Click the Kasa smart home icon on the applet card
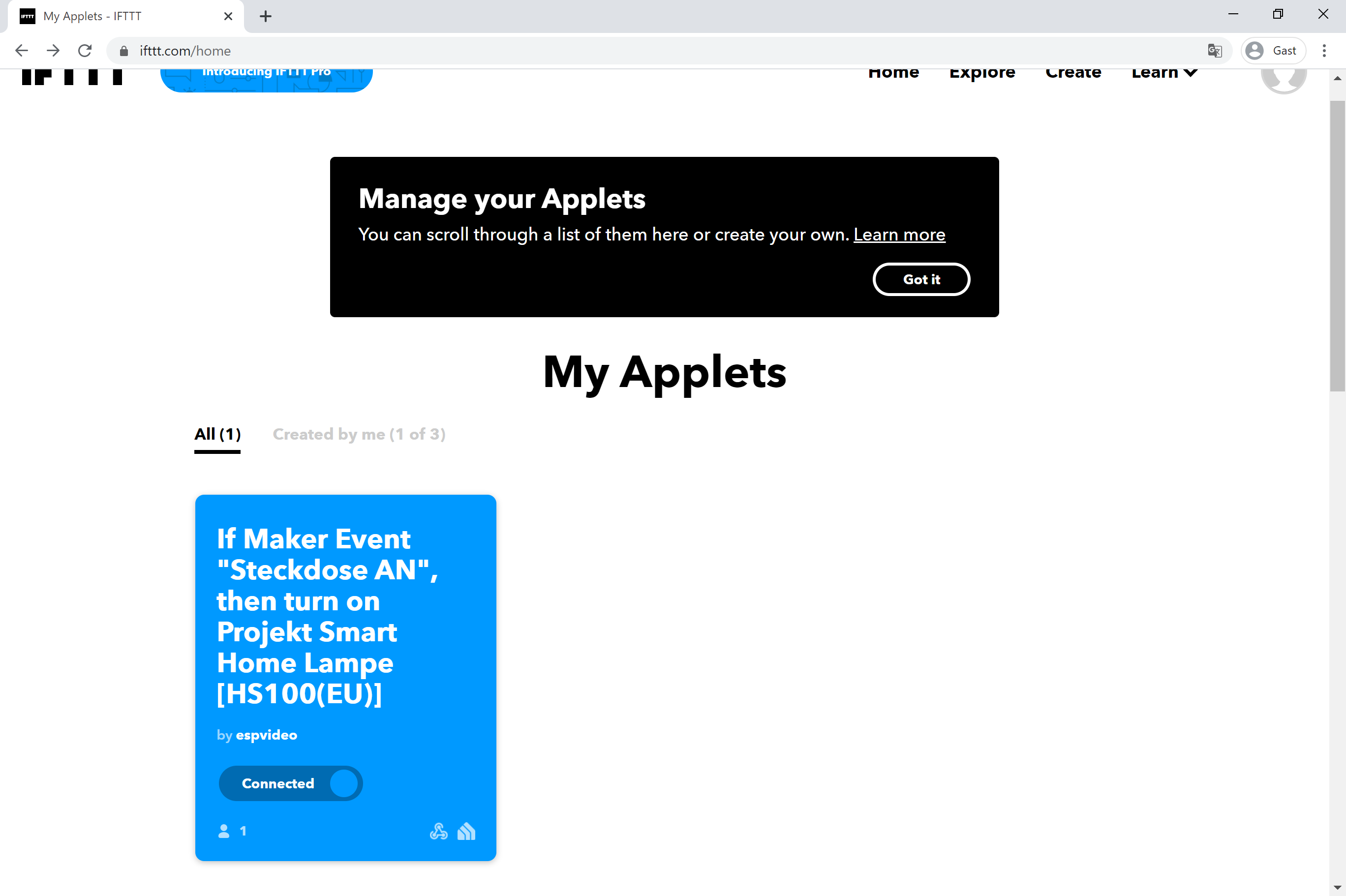 tap(466, 831)
